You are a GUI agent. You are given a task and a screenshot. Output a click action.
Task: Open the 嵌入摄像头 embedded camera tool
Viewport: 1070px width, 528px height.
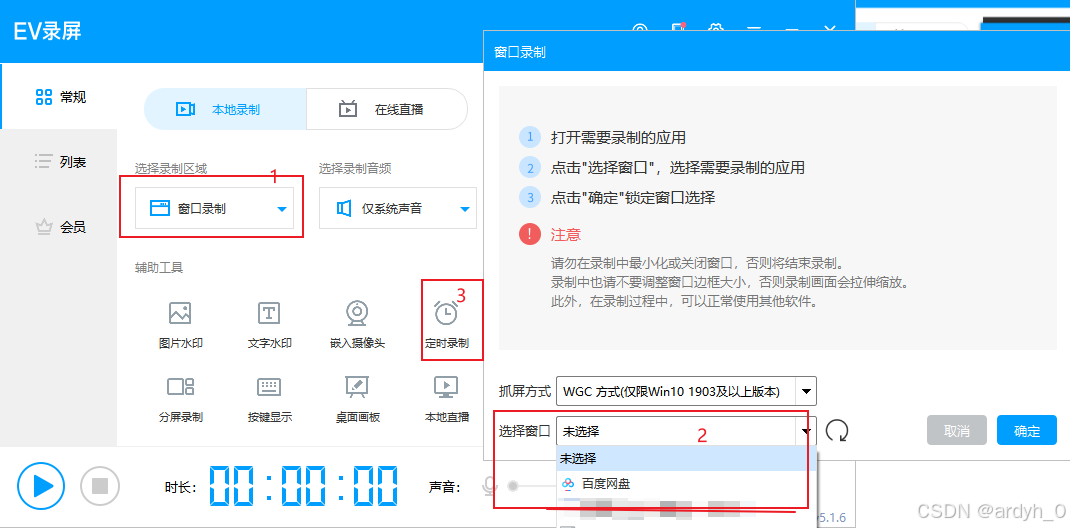click(x=357, y=326)
